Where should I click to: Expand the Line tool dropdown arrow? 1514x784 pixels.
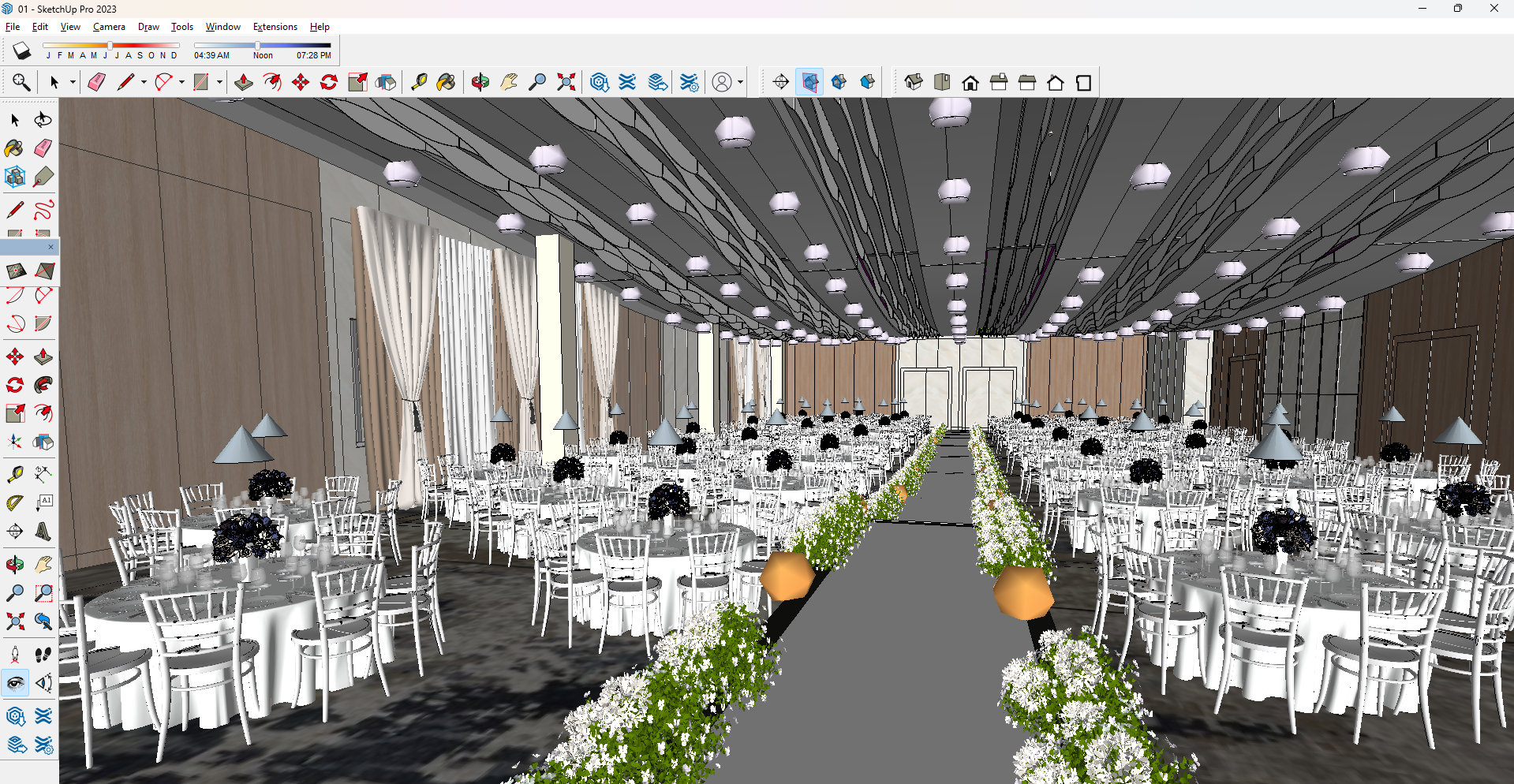tap(144, 82)
